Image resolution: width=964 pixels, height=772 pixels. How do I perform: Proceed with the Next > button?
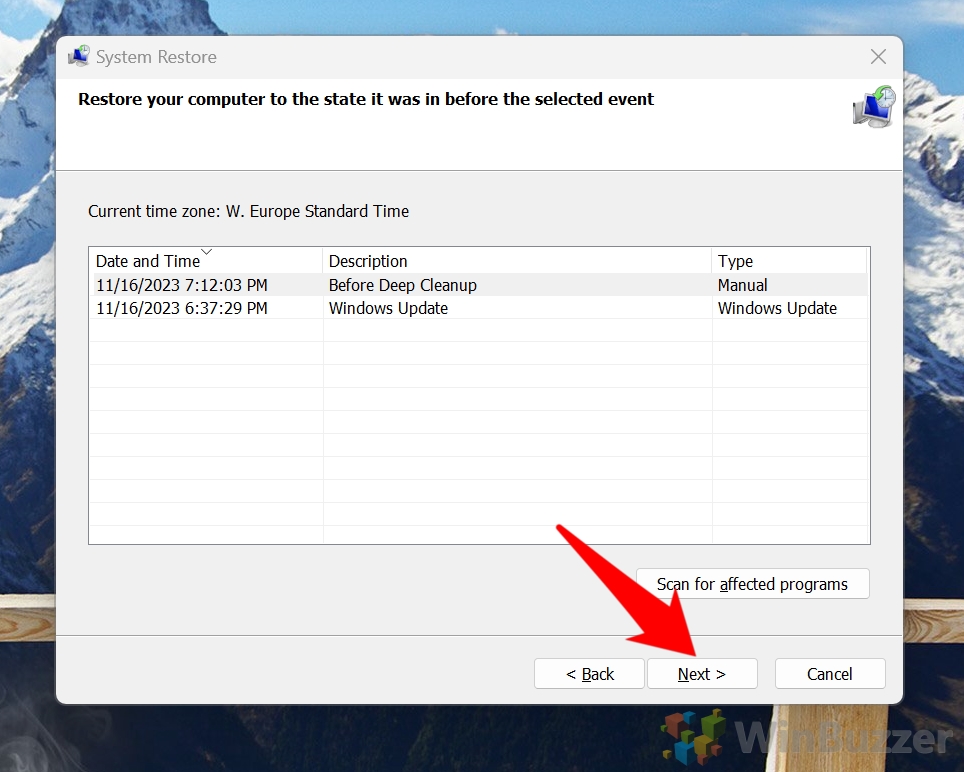pos(702,674)
